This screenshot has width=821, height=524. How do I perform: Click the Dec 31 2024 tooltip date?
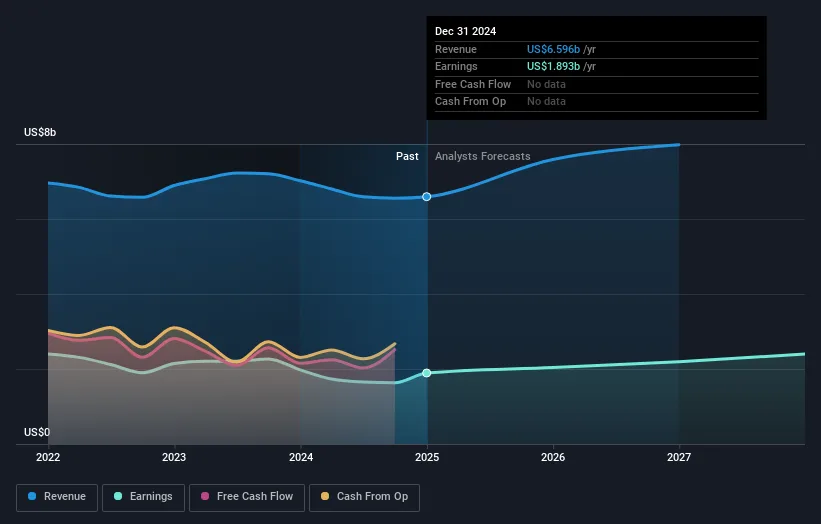[x=465, y=31]
